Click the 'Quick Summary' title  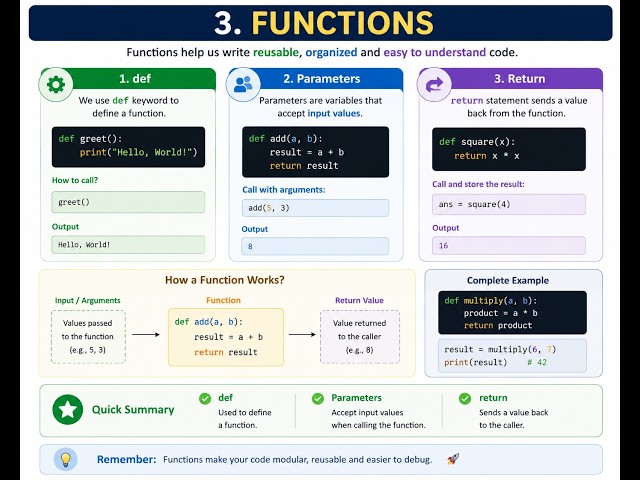(133, 409)
